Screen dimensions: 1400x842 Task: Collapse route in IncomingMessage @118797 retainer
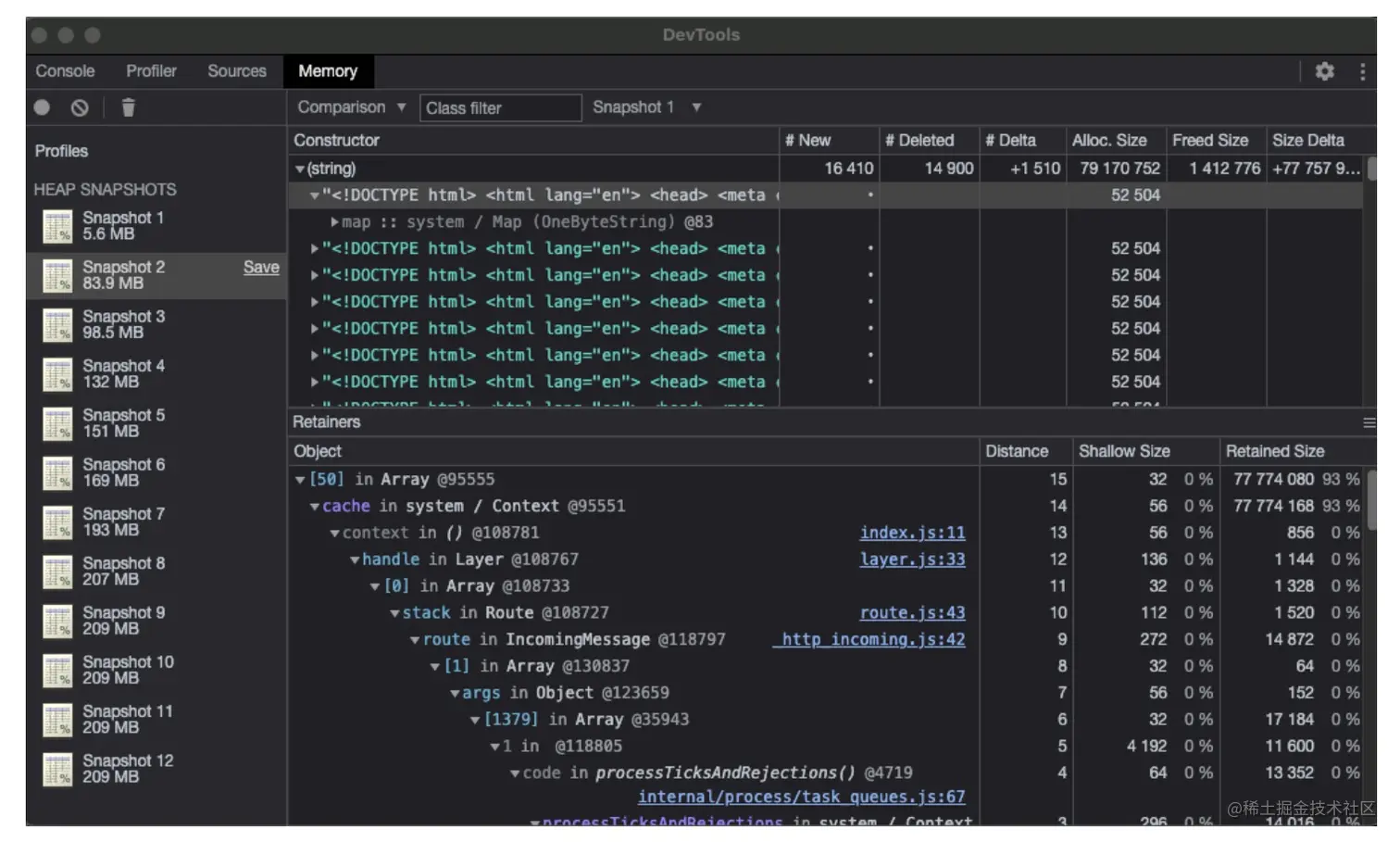415,640
